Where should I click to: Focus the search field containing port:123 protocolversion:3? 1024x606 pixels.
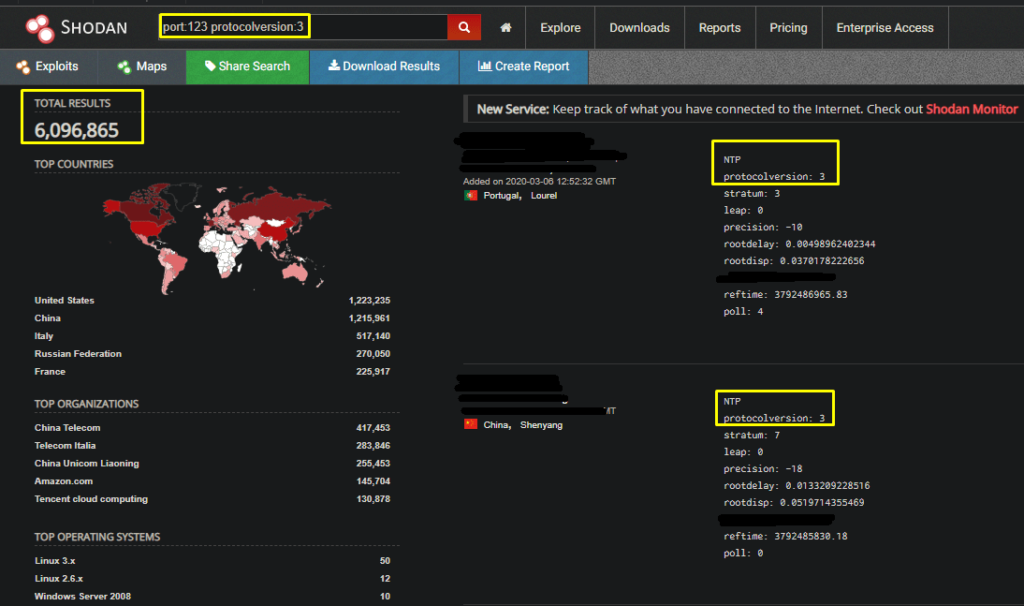pyautogui.click(x=303, y=27)
